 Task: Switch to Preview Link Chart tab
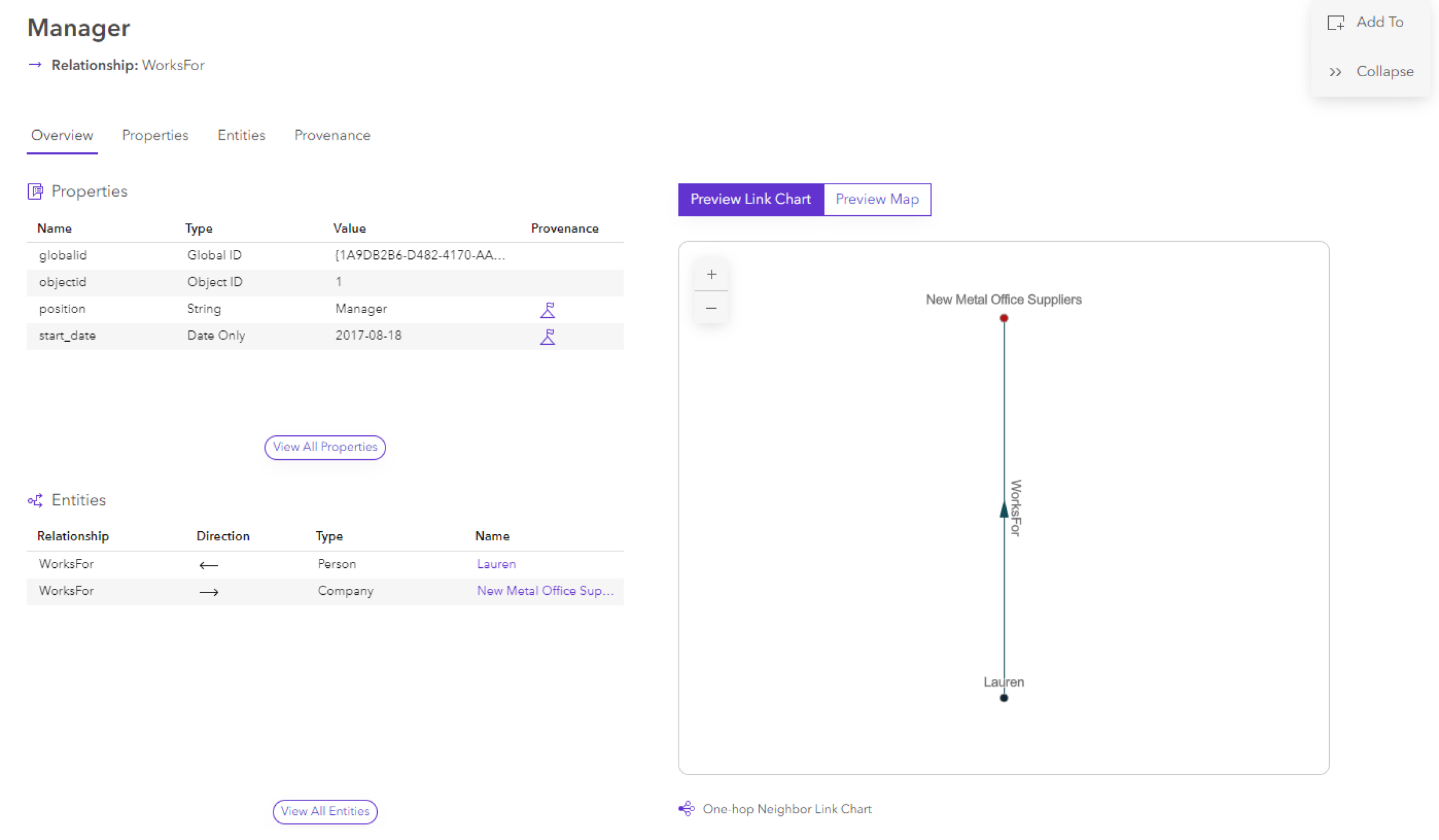click(751, 200)
